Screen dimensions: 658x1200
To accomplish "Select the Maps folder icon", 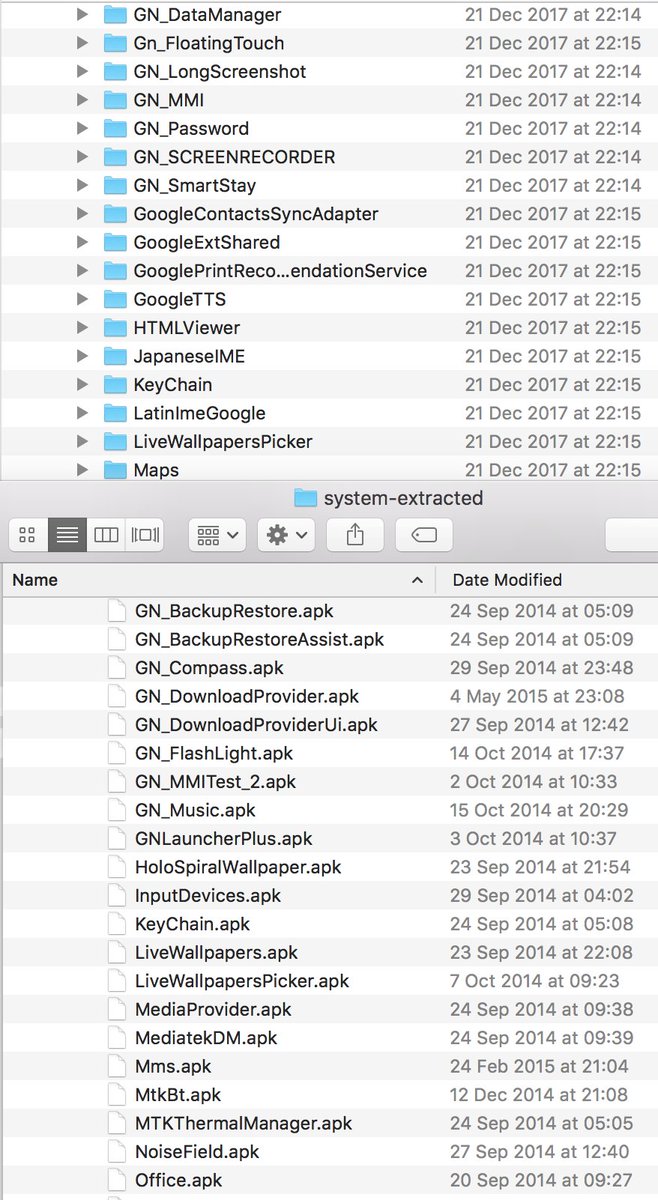I will pos(115,470).
